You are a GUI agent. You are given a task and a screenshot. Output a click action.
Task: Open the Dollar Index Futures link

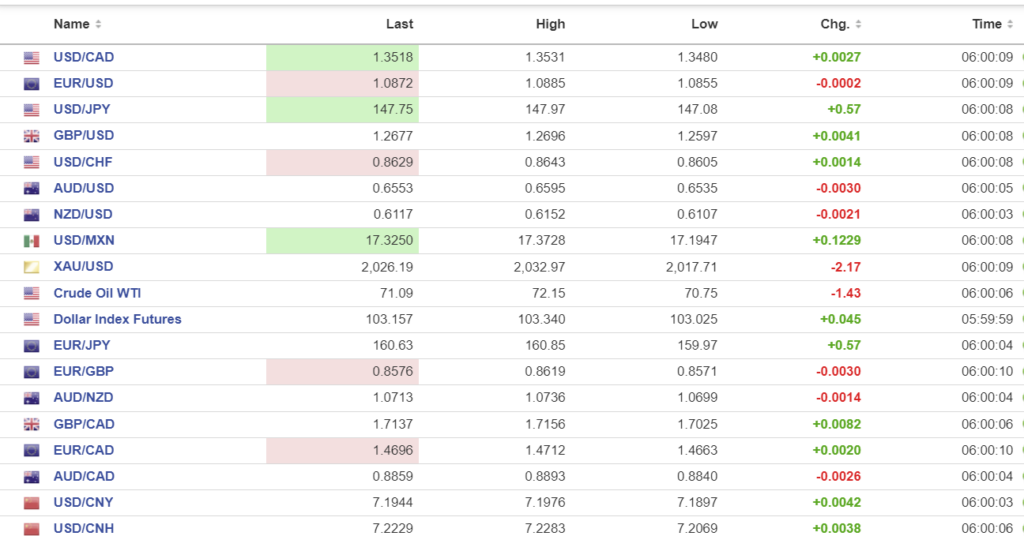(x=117, y=319)
